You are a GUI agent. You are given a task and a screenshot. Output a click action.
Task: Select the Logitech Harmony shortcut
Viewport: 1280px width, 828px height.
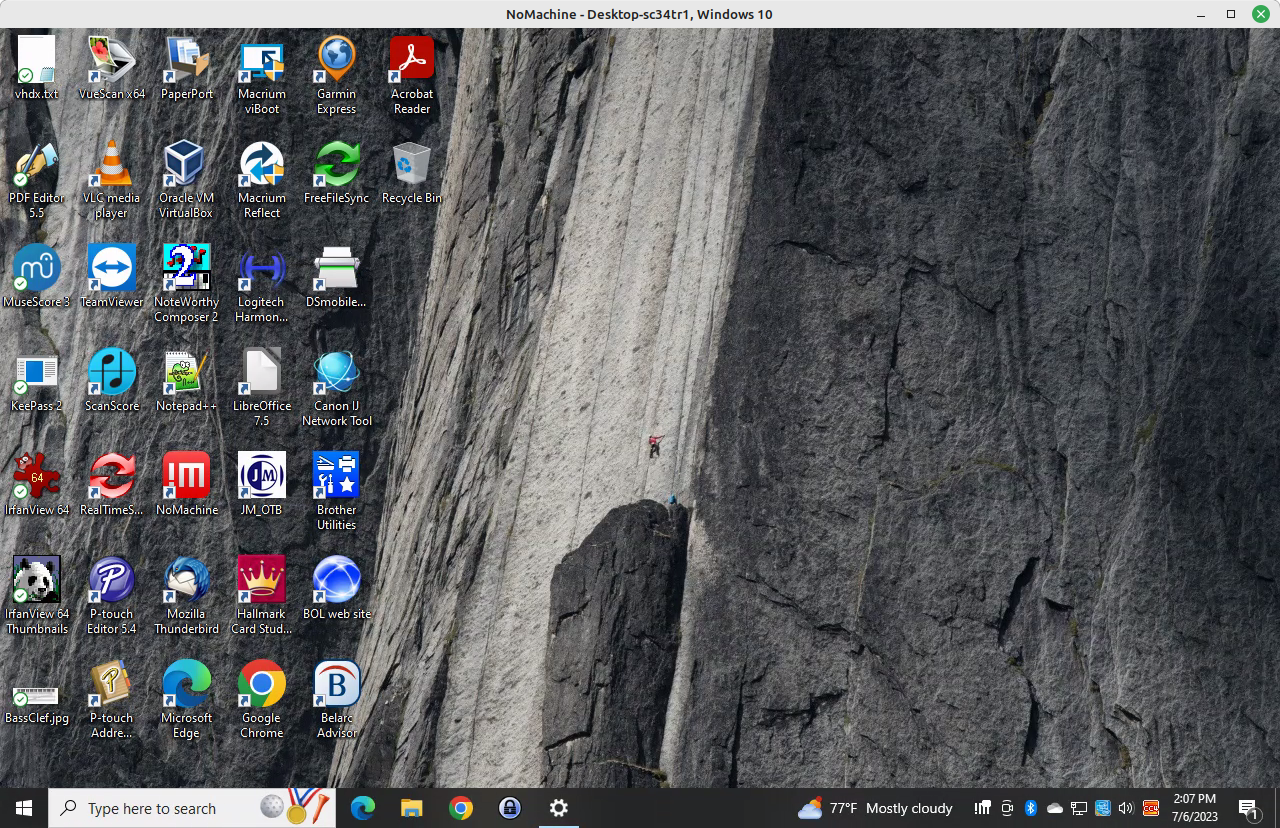(x=262, y=284)
